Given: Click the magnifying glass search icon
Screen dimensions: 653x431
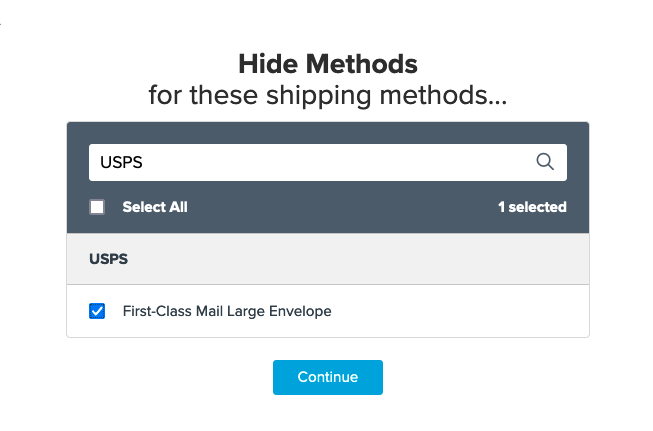Looking at the screenshot, I should click(545, 162).
